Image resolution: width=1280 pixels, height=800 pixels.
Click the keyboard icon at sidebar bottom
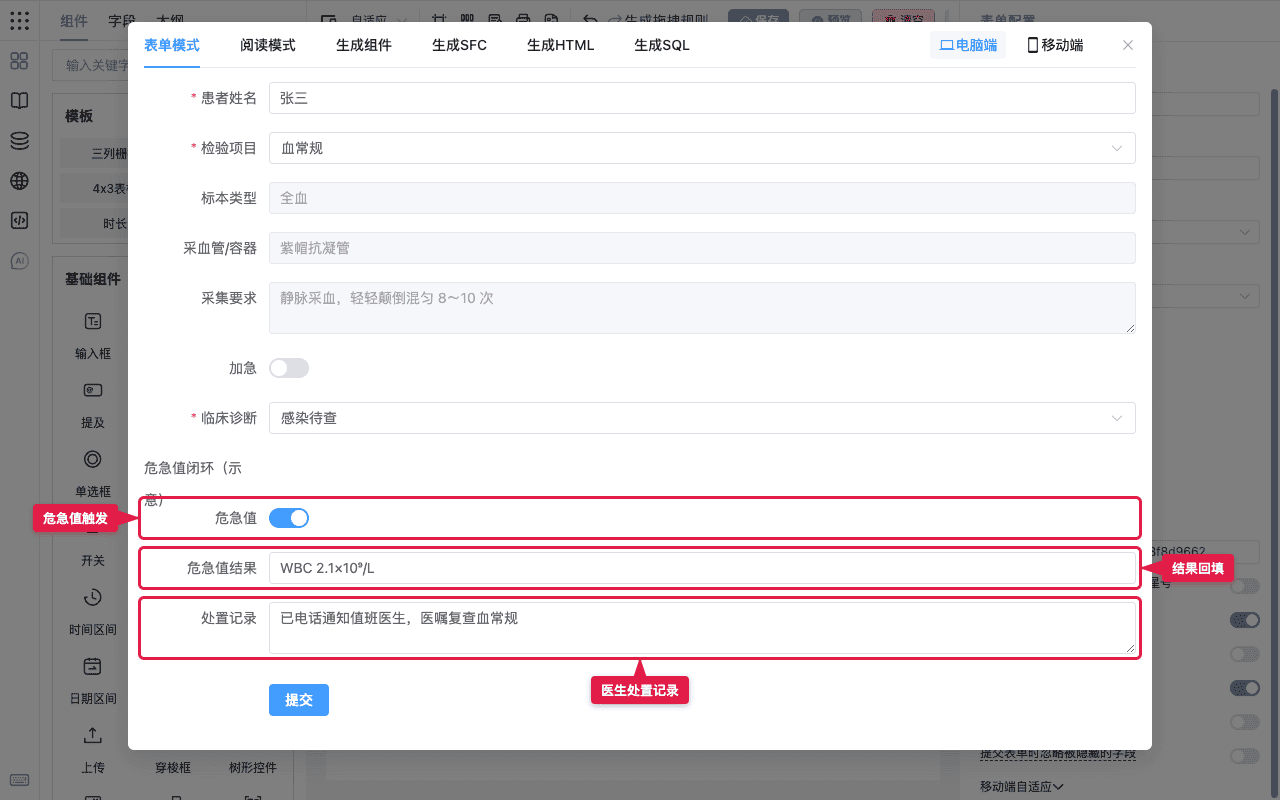tap(19, 781)
